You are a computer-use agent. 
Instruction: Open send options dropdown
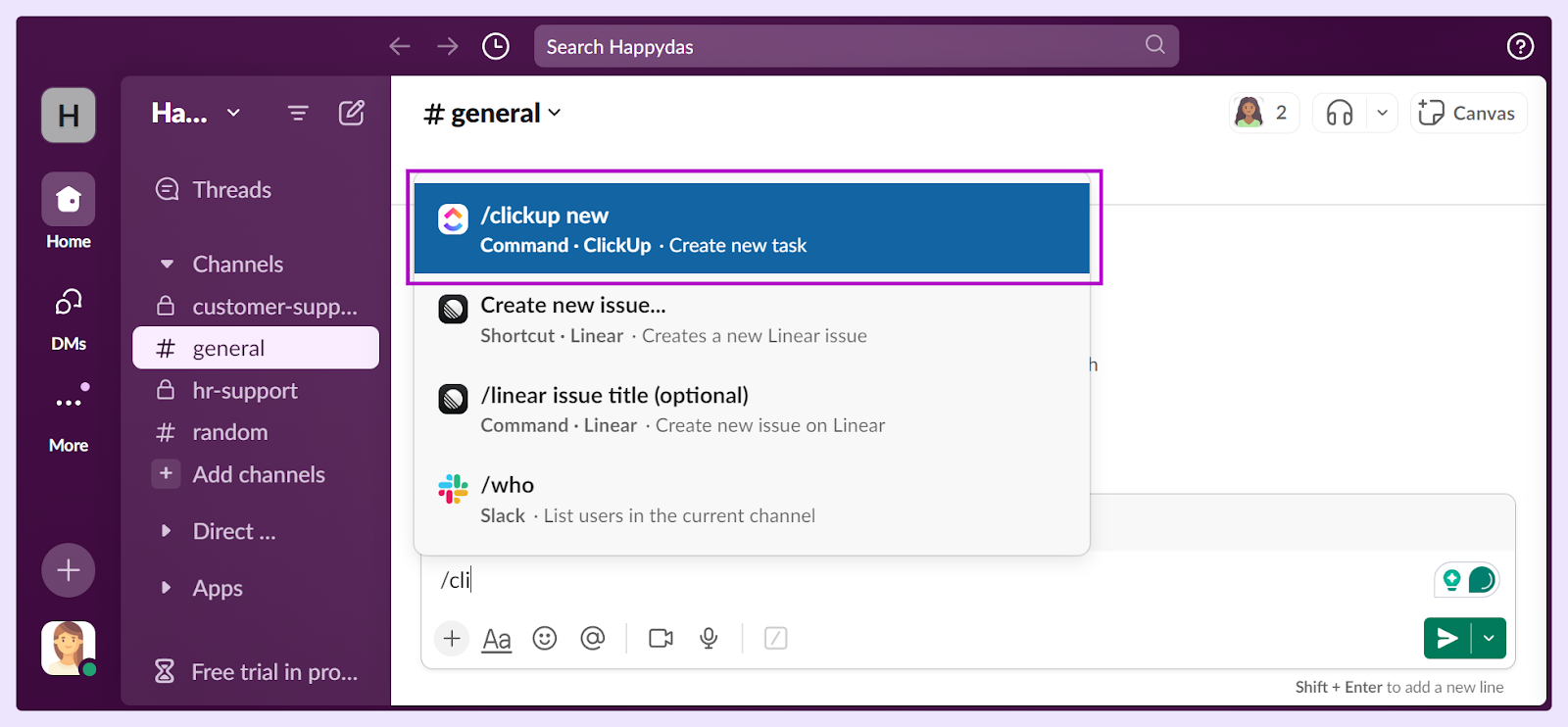[1489, 639]
